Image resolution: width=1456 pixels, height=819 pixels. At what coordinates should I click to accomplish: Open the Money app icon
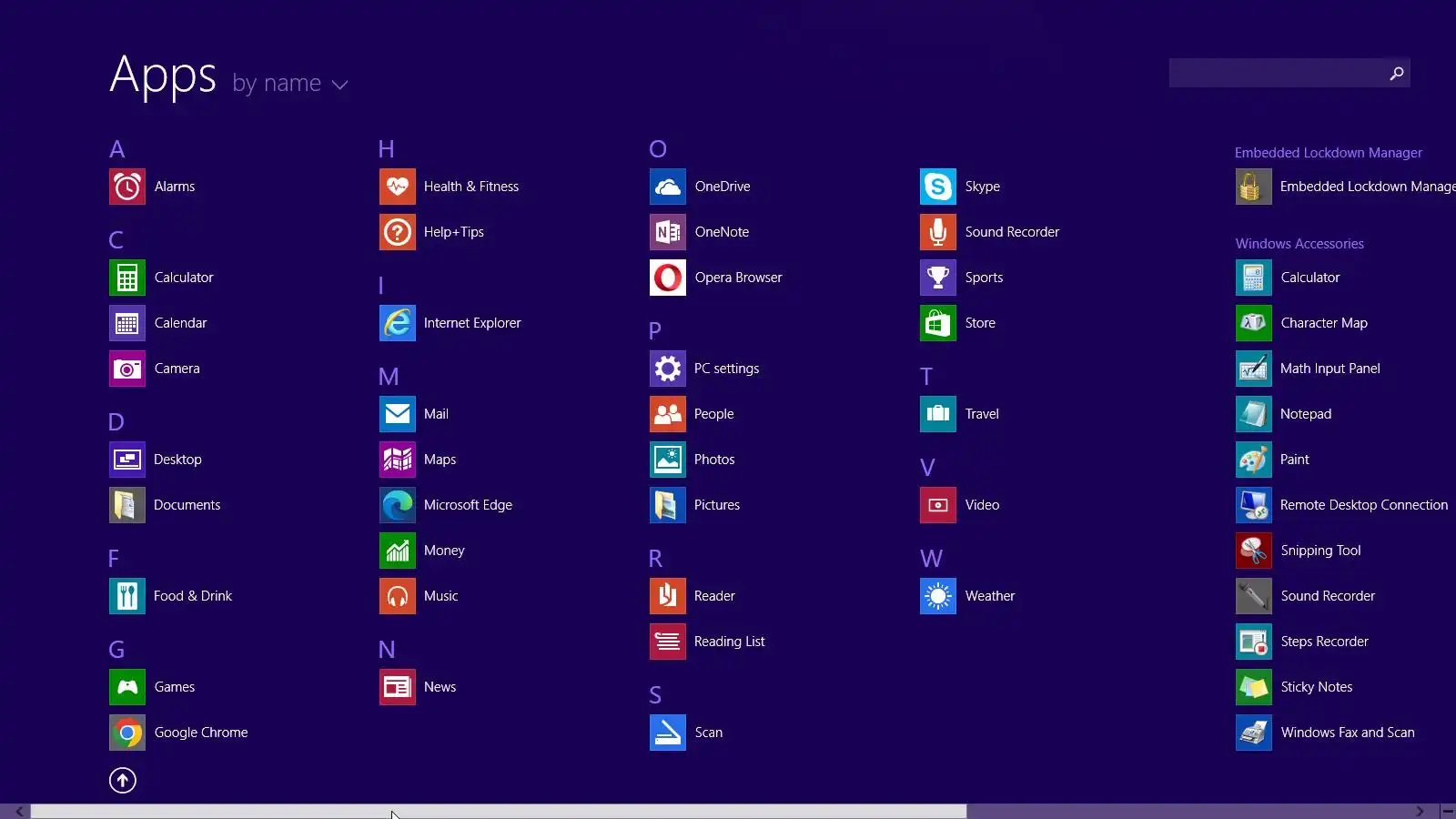point(398,551)
